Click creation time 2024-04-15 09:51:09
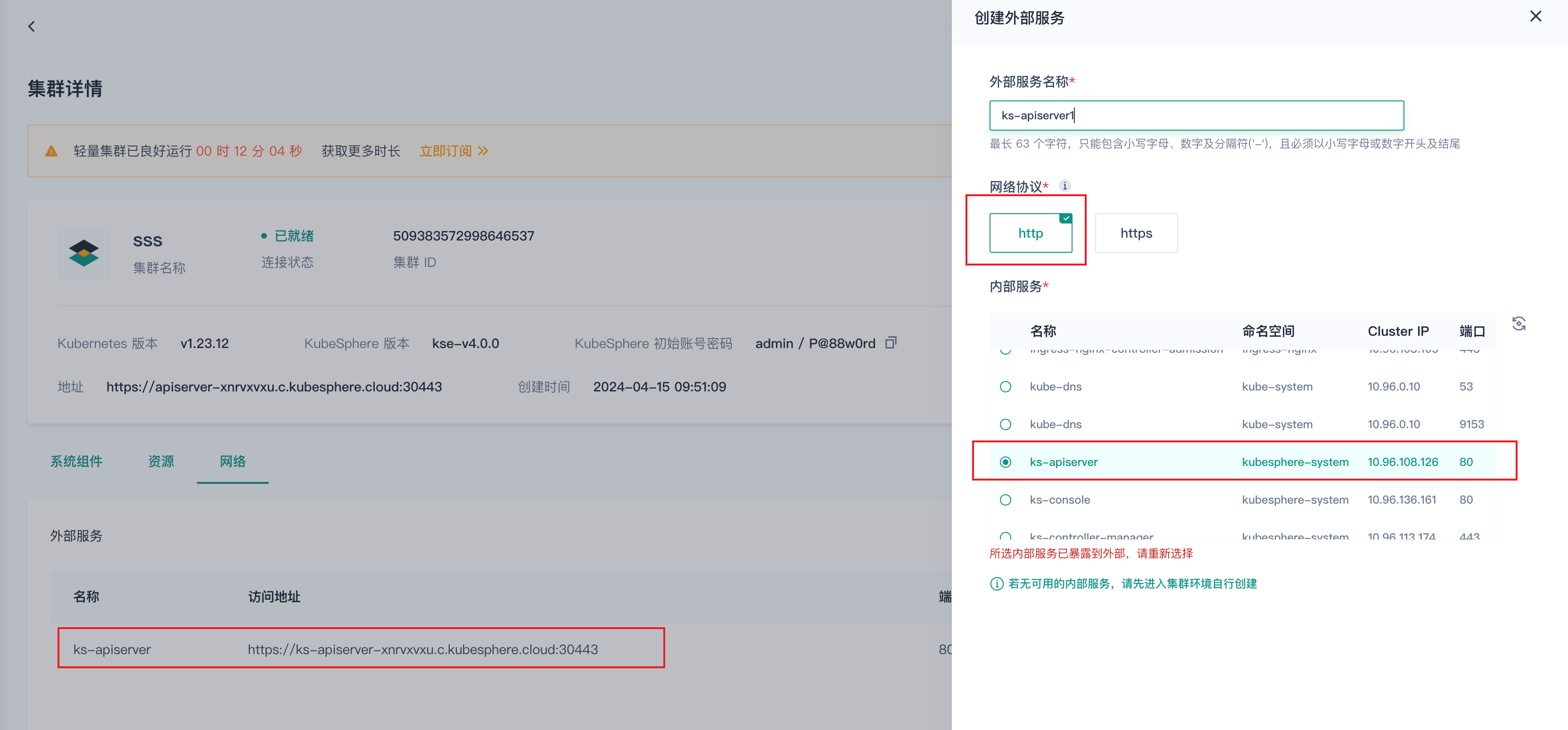This screenshot has height=730, width=1568. (659, 387)
